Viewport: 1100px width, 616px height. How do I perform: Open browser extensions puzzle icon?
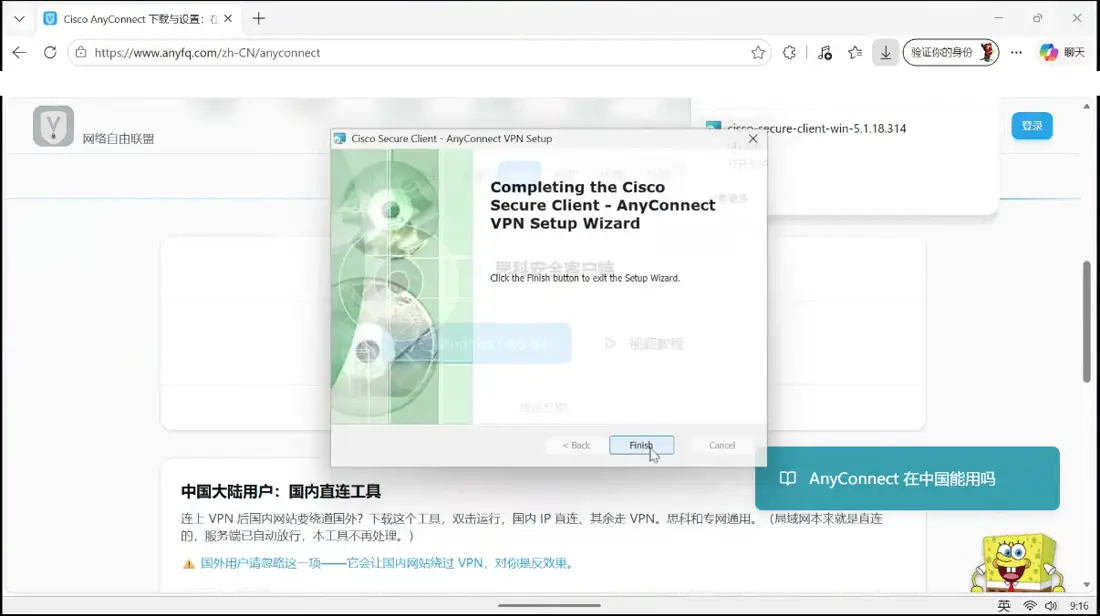click(x=789, y=53)
